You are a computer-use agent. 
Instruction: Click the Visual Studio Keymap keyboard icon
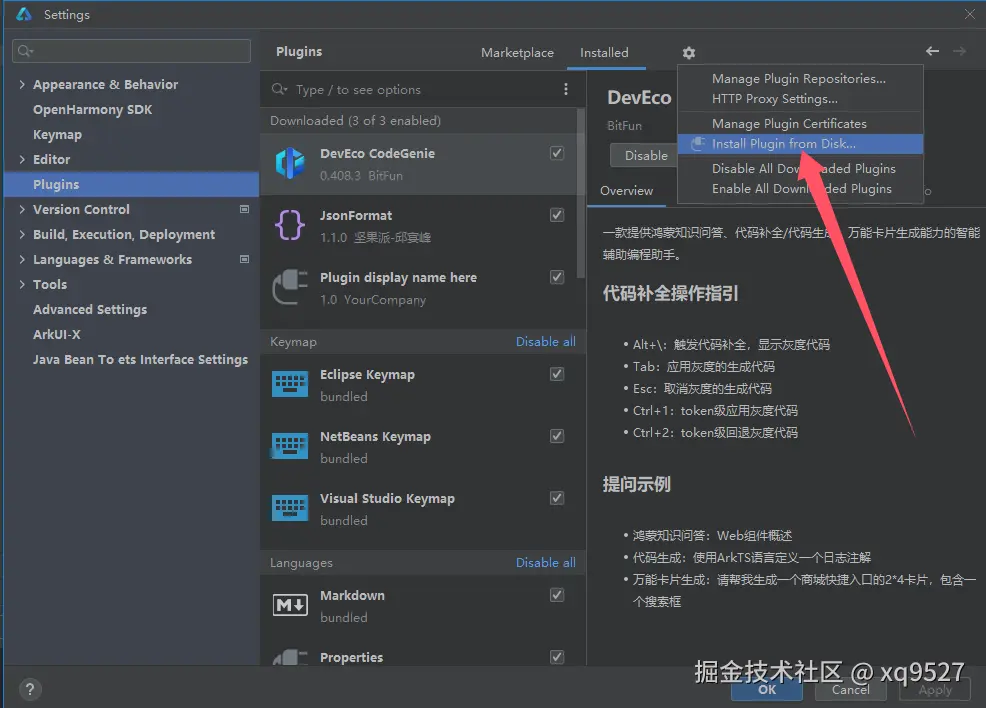(x=290, y=508)
